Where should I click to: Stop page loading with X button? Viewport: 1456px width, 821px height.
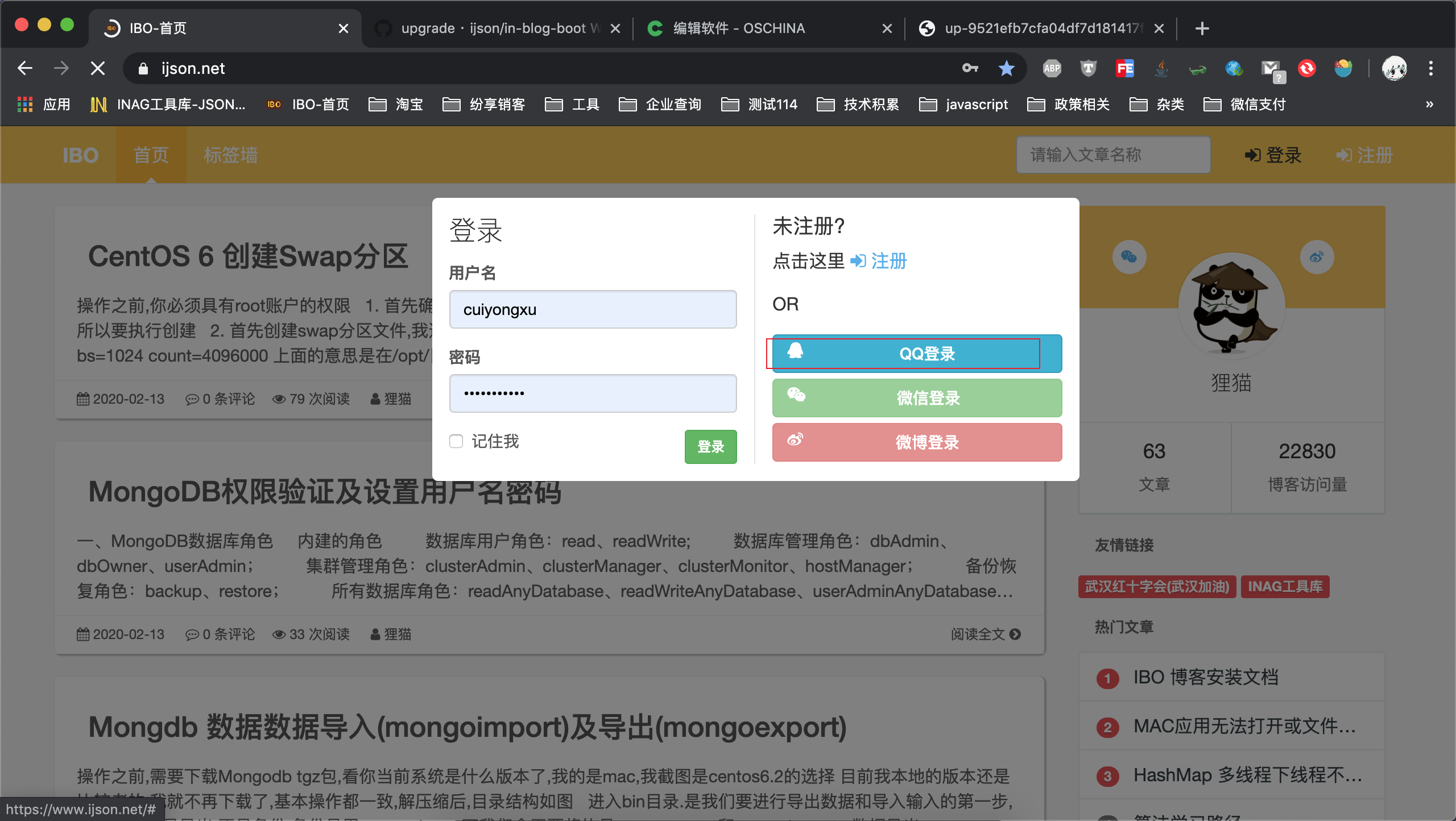click(x=98, y=68)
